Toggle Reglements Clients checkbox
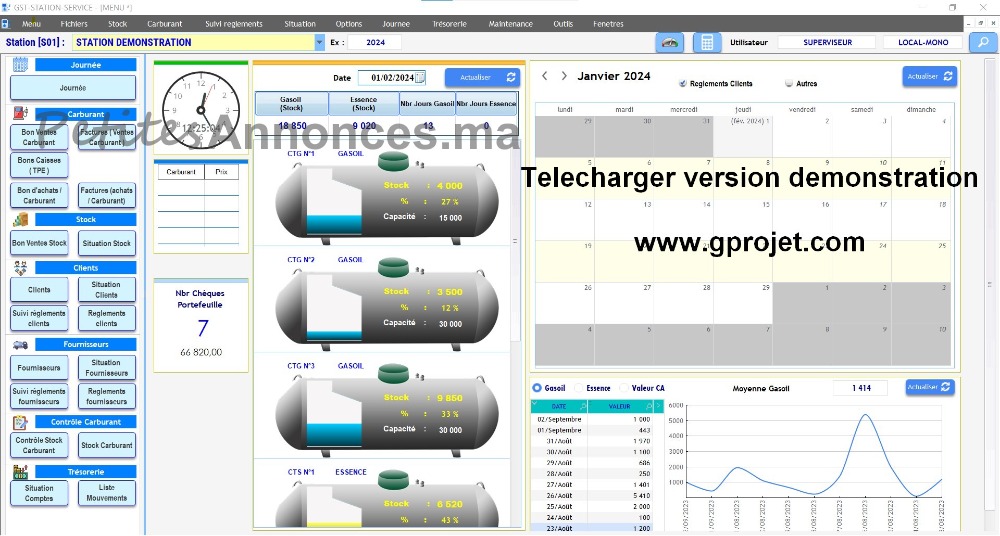The height and width of the screenshot is (536, 1000). (x=683, y=84)
